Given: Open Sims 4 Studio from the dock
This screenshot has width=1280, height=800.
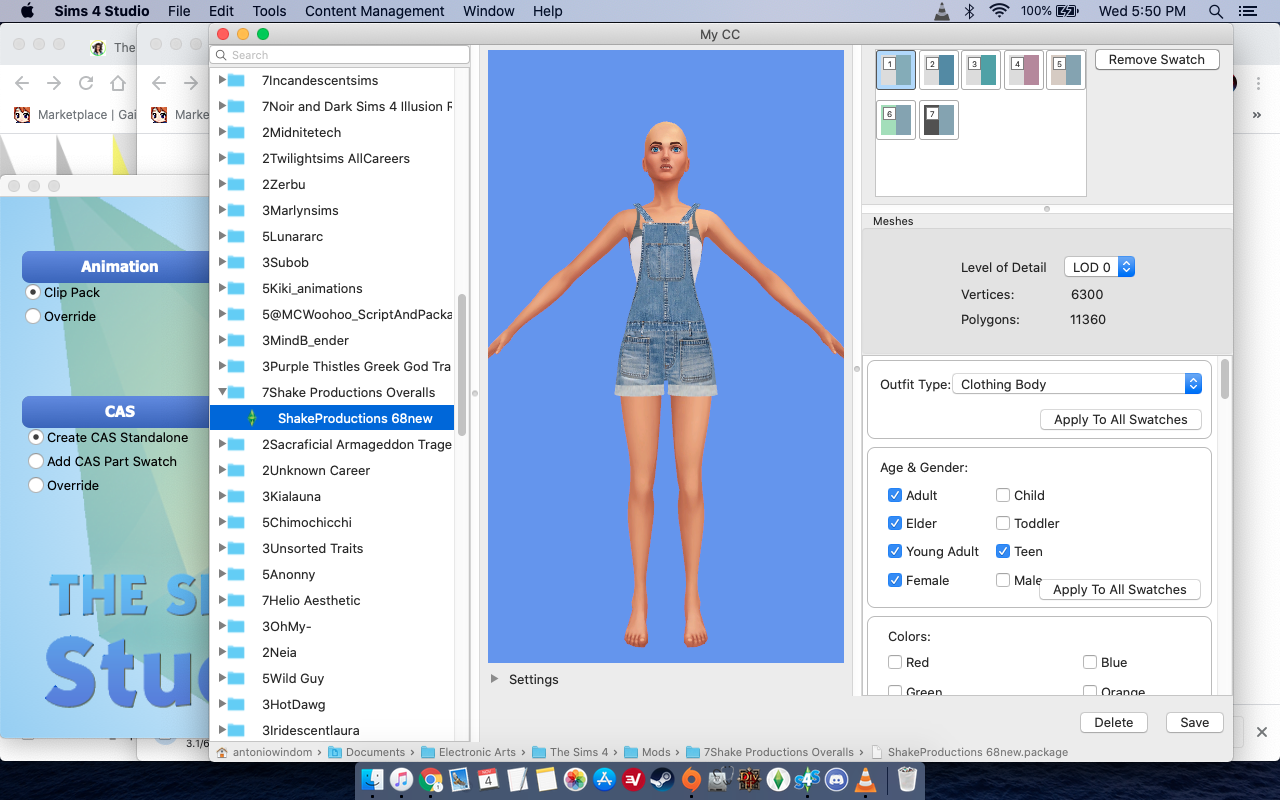Looking at the screenshot, I should (x=807, y=779).
